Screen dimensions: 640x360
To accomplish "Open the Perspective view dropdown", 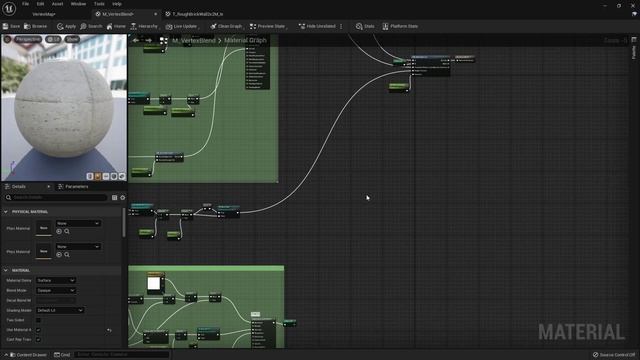I will (27, 39).
